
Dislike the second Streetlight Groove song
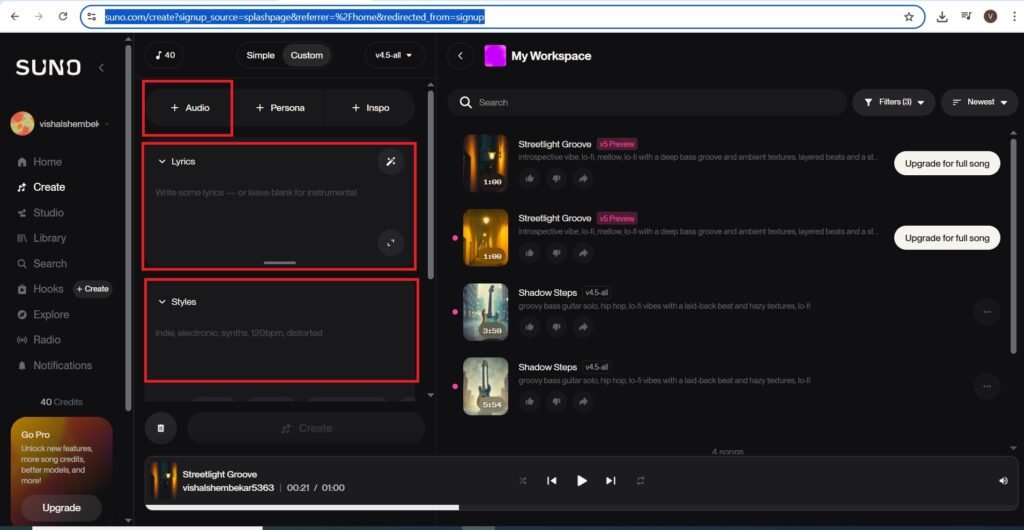556,253
